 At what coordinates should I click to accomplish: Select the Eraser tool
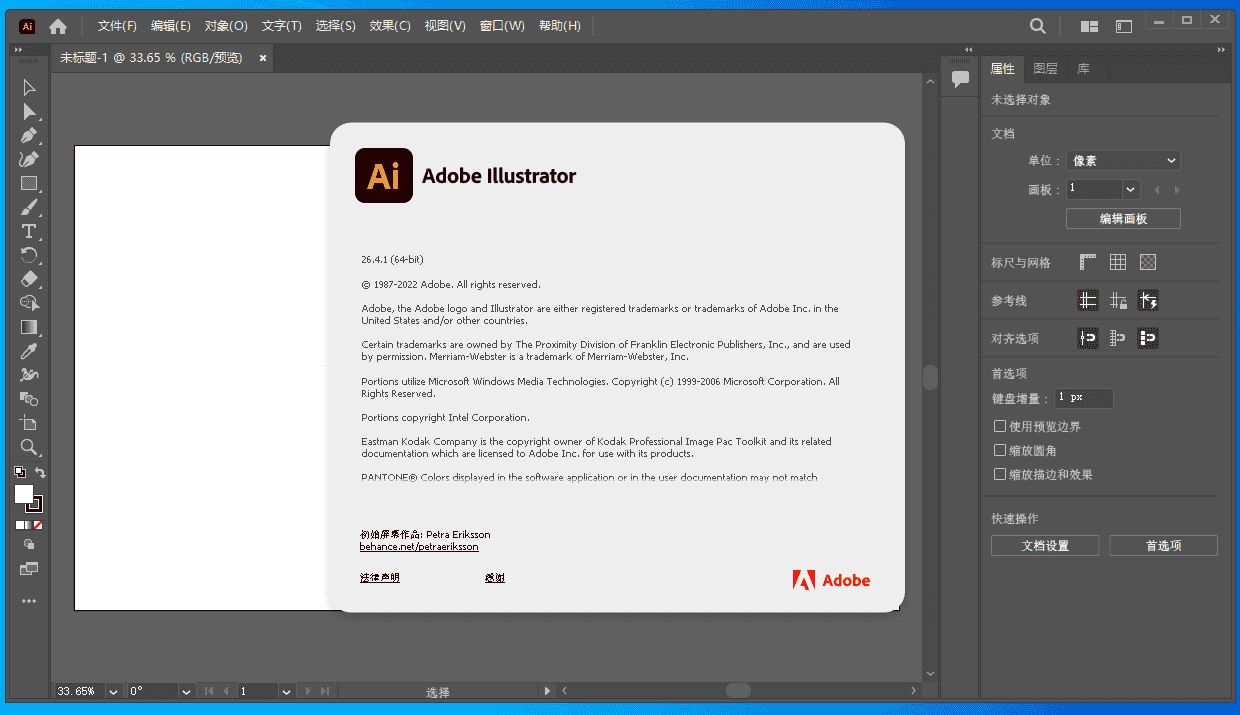[29, 279]
